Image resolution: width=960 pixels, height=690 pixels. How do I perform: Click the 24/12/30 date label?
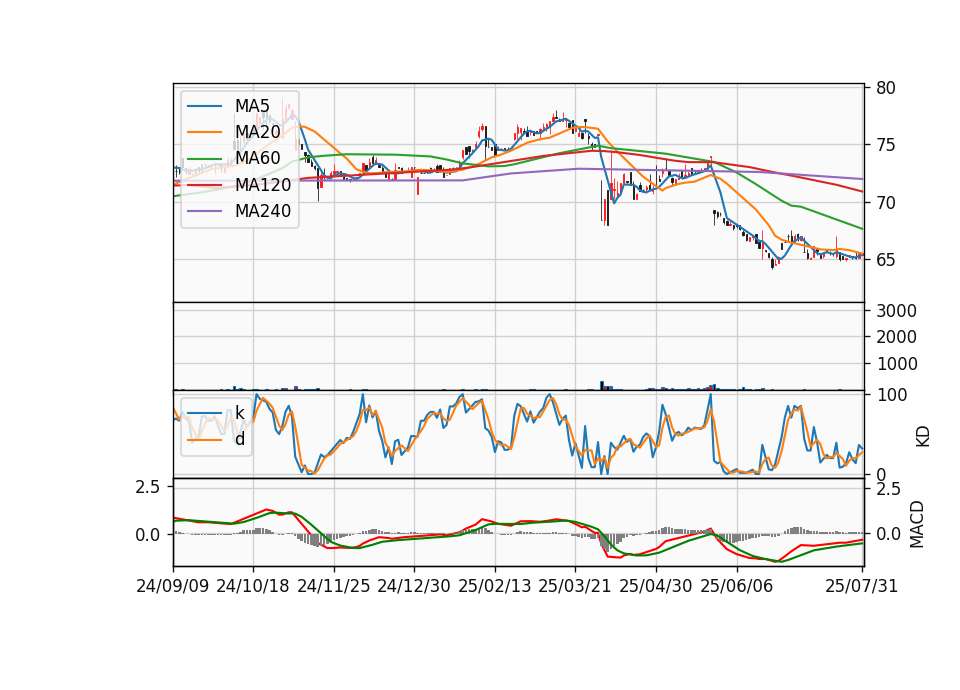(x=414, y=586)
